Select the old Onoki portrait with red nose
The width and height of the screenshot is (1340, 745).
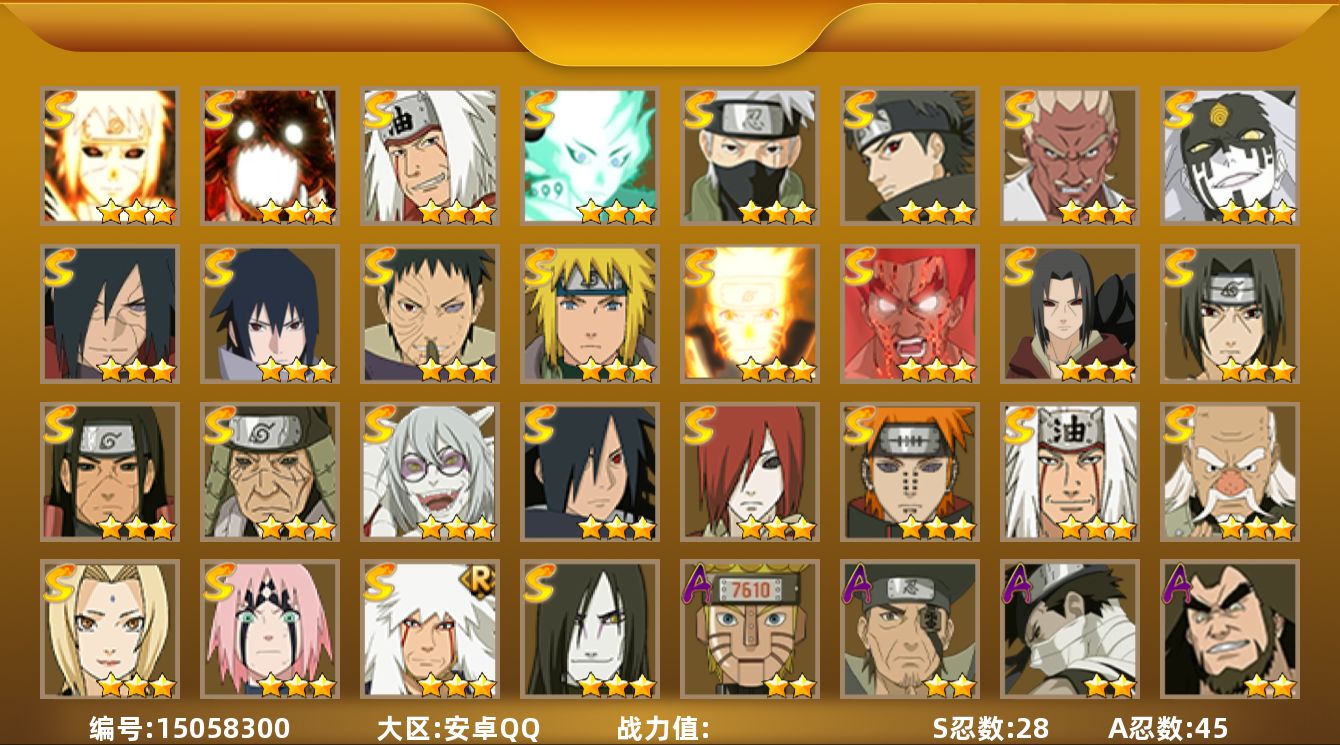[1230, 472]
